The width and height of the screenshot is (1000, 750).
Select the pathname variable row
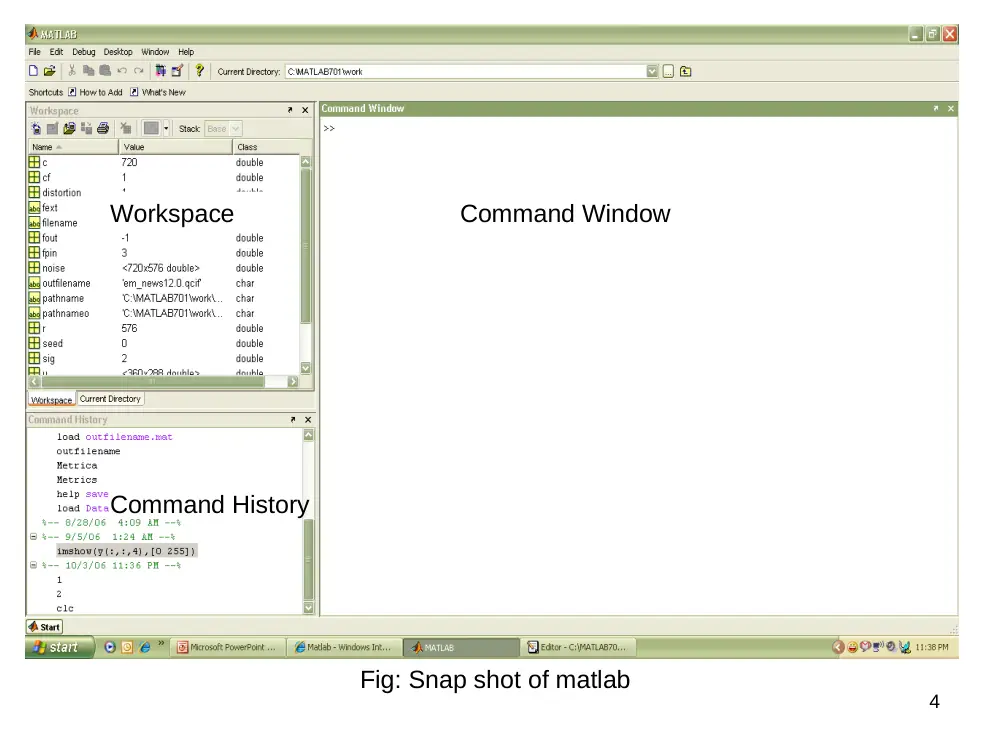pos(164,298)
